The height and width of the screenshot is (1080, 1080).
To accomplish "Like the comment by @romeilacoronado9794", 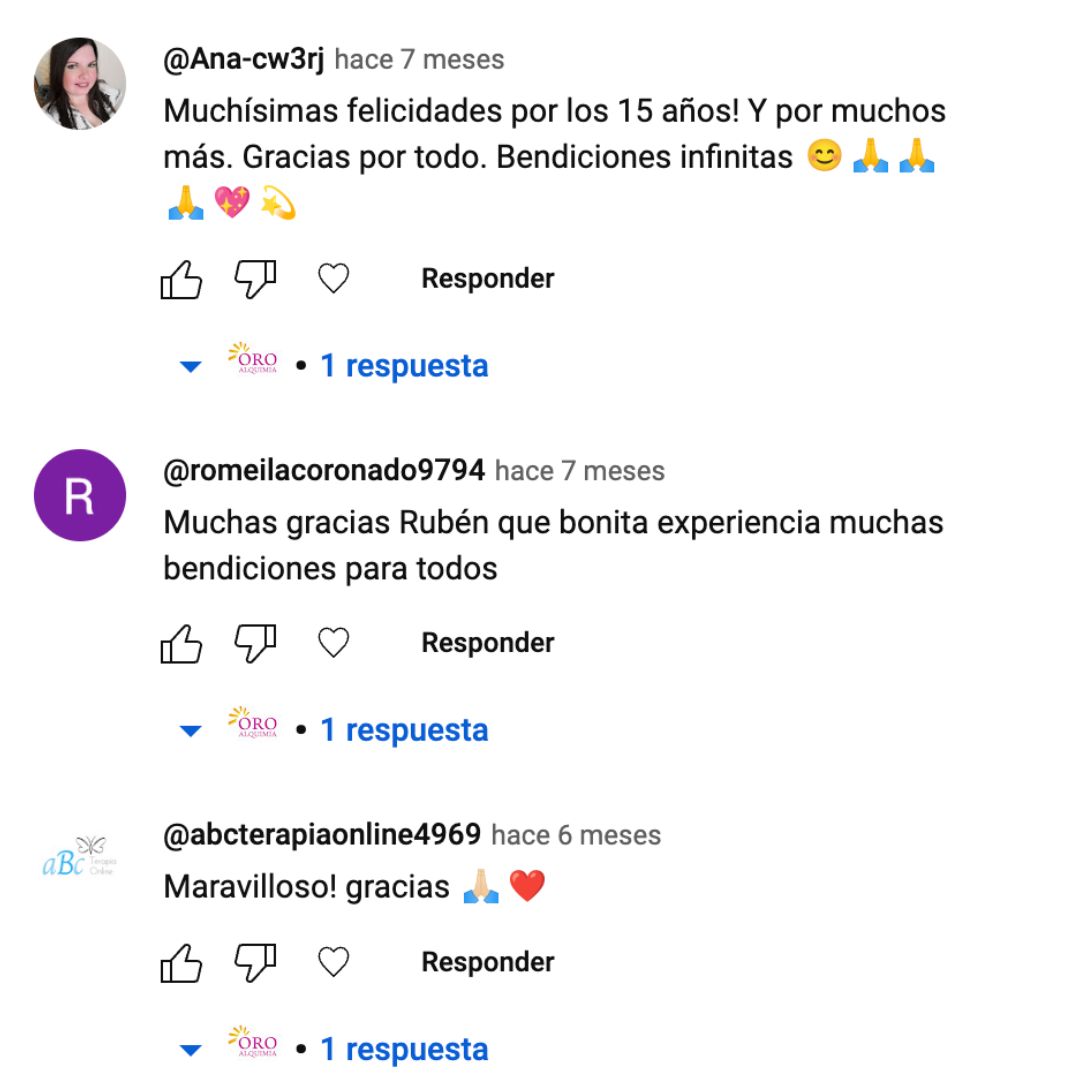I will tap(181, 644).
